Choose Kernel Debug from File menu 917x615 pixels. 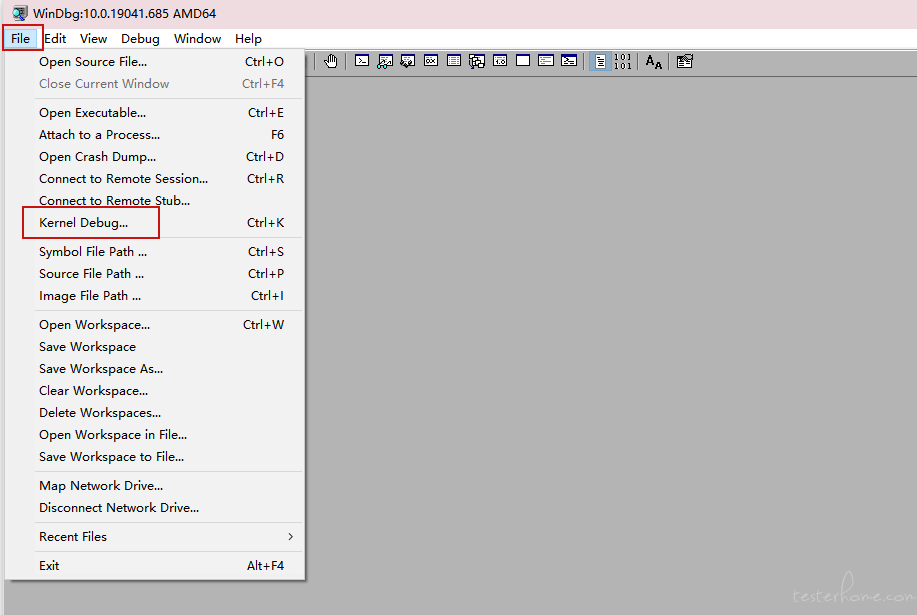pos(155,223)
